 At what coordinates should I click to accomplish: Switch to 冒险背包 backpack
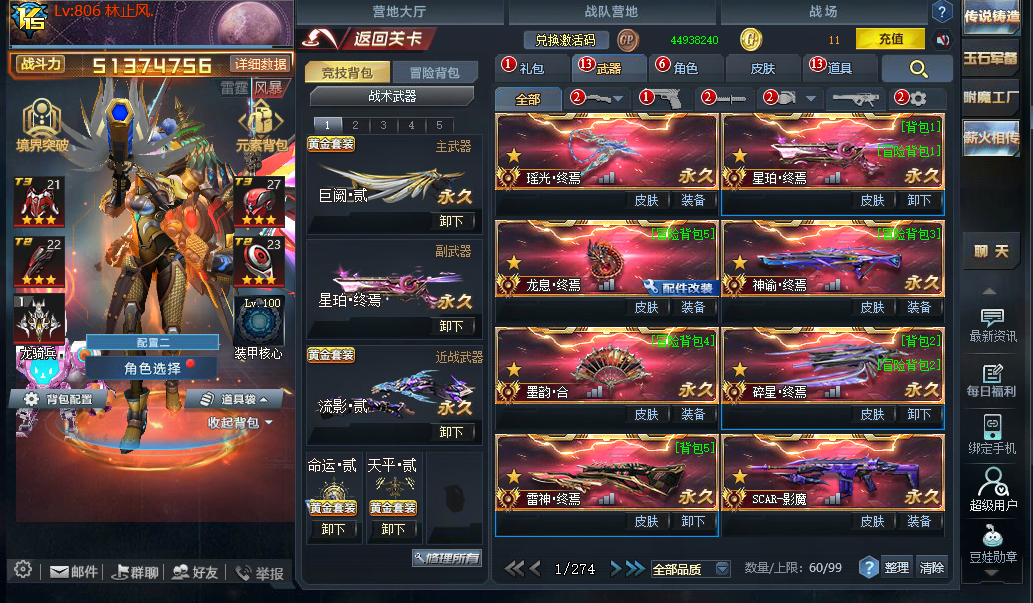[x=434, y=72]
